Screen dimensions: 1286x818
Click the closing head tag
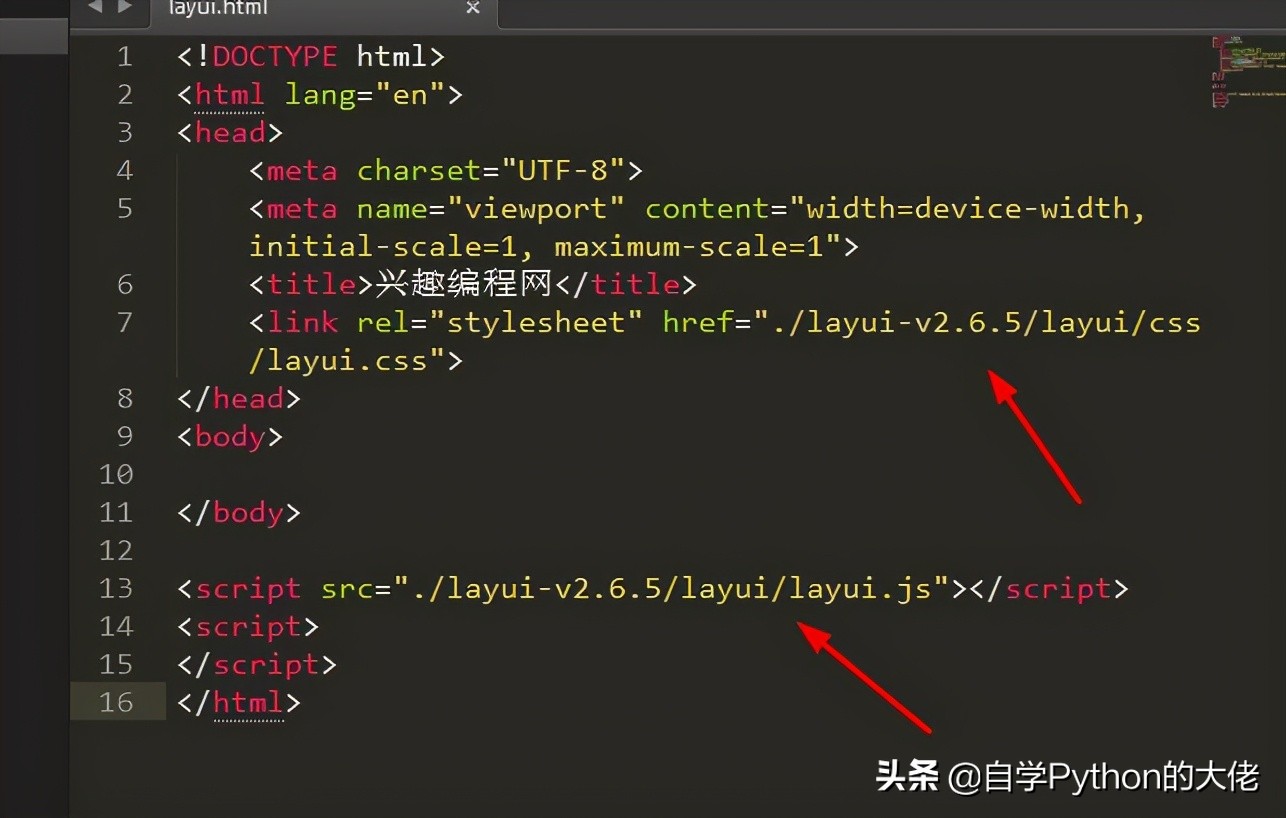(239, 398)
